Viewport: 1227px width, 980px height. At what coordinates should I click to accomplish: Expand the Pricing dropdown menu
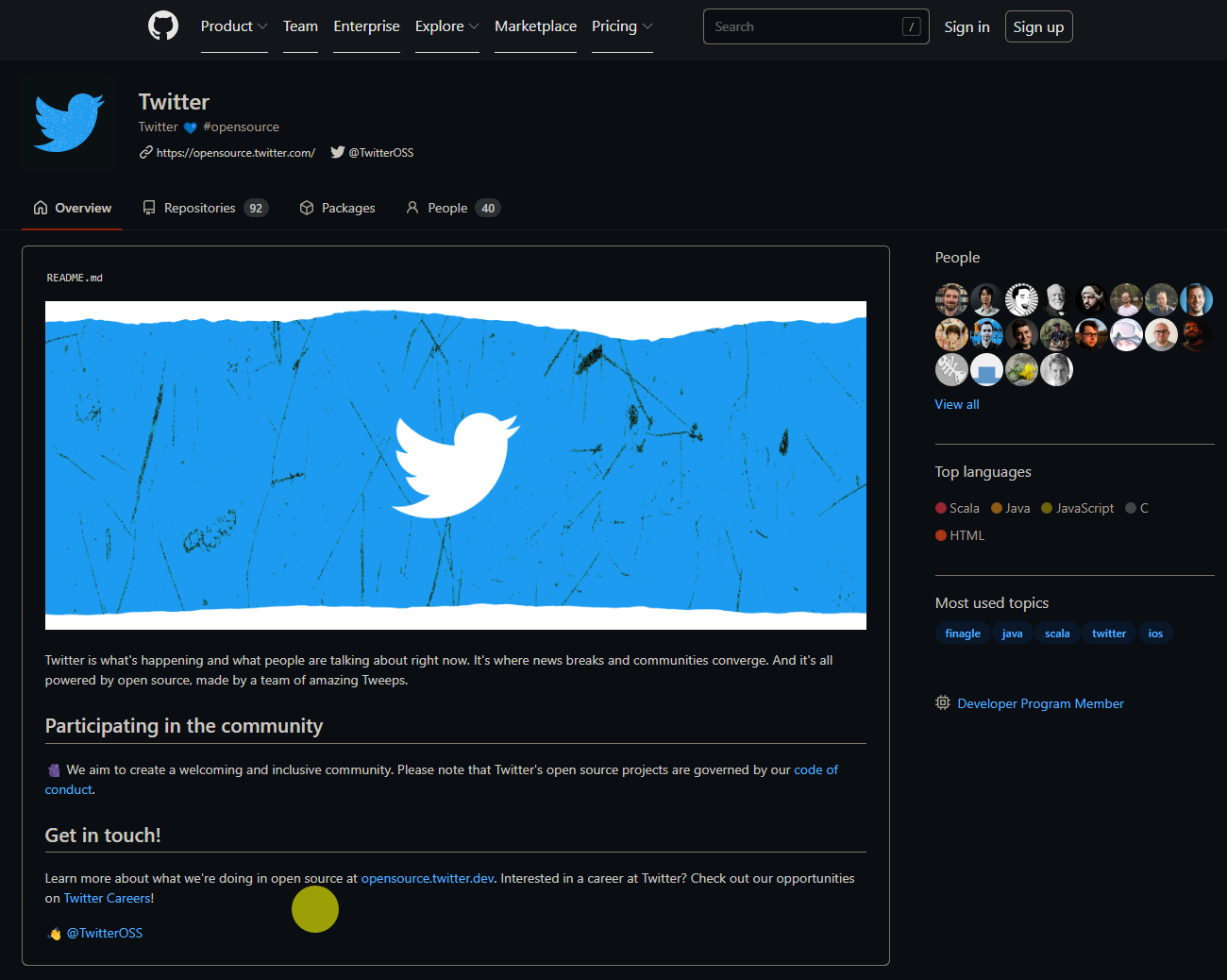[622, 26]
